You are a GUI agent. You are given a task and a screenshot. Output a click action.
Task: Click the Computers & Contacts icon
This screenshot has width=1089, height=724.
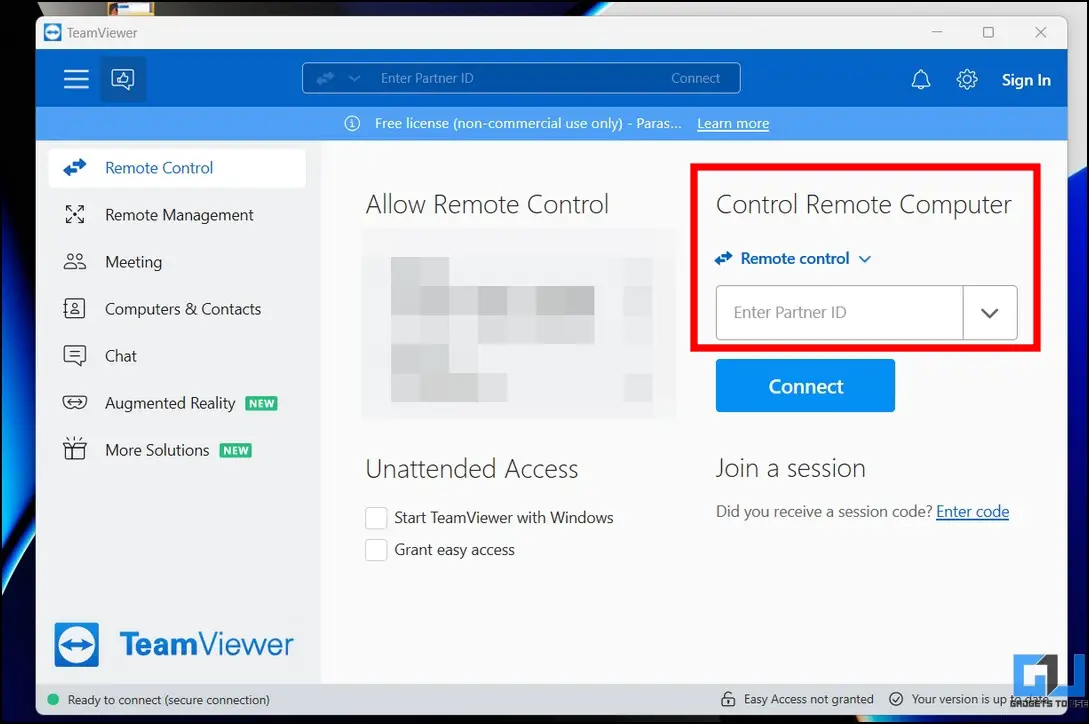[x=75, y=308]
